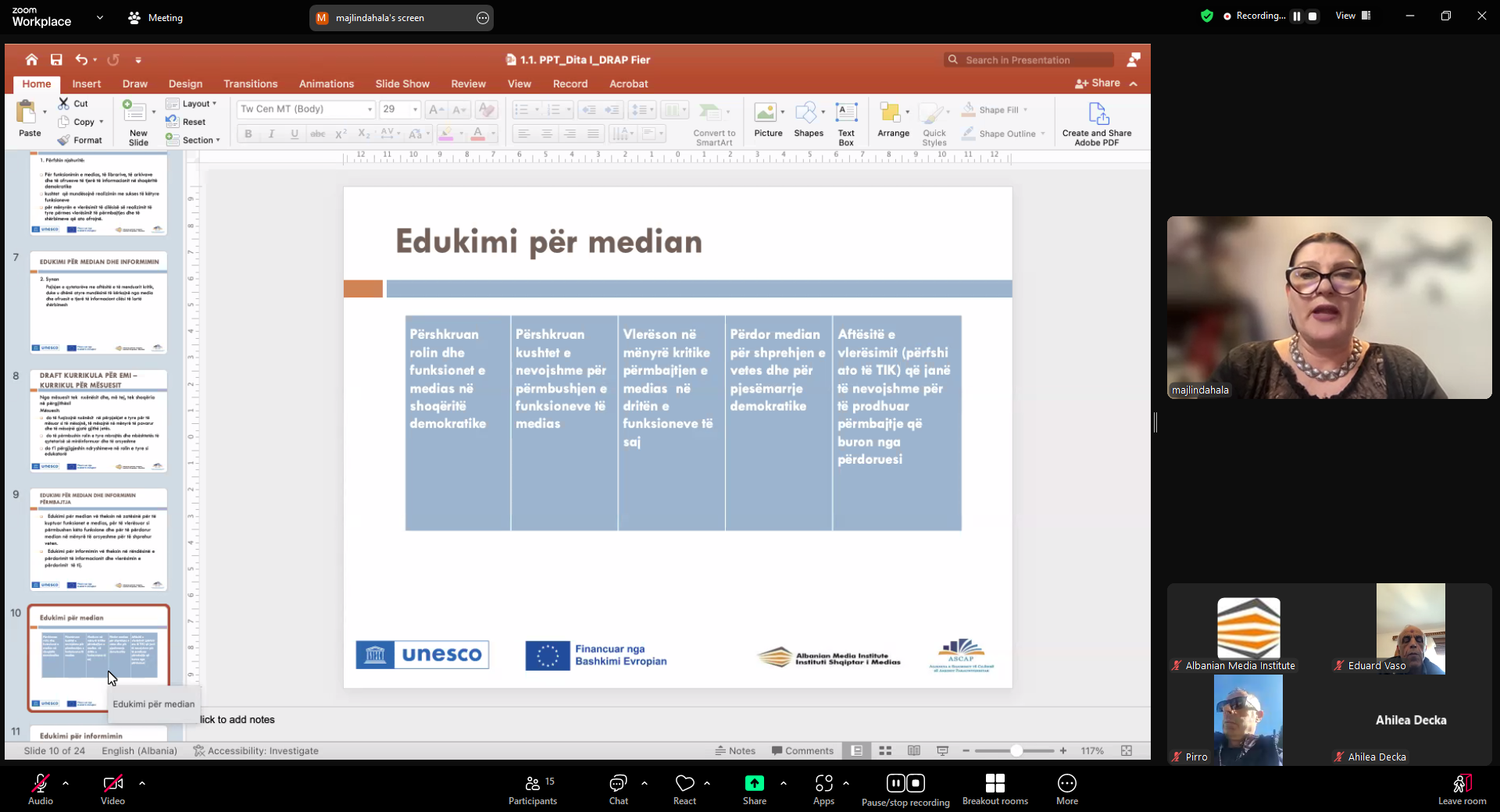The width and height of the screenshot is (1500, 812).
Task: Open the Slide Show tab
Action: (402, 84)
